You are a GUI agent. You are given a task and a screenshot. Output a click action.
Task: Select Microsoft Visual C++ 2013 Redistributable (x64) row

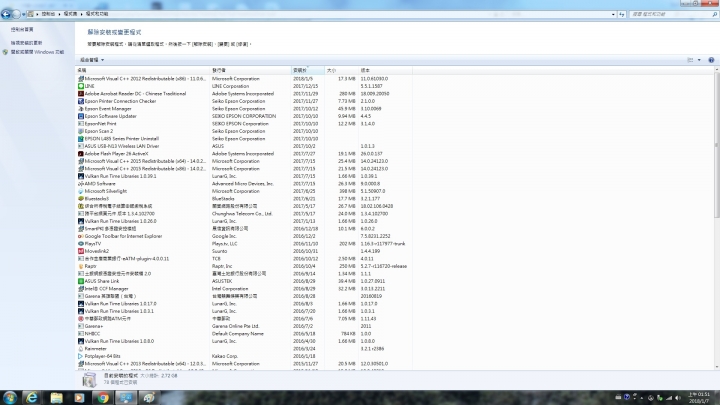[243, 364]
